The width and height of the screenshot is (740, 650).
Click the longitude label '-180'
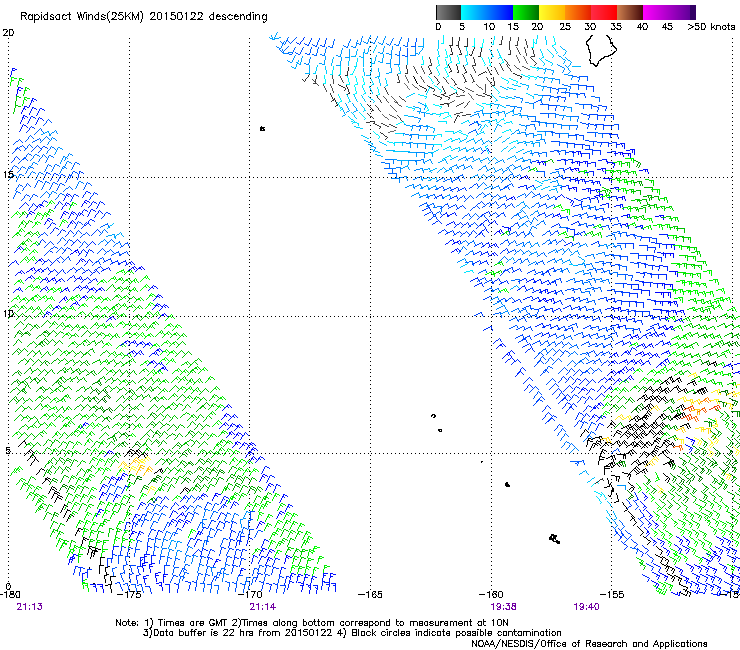click(x=9, y=595)
